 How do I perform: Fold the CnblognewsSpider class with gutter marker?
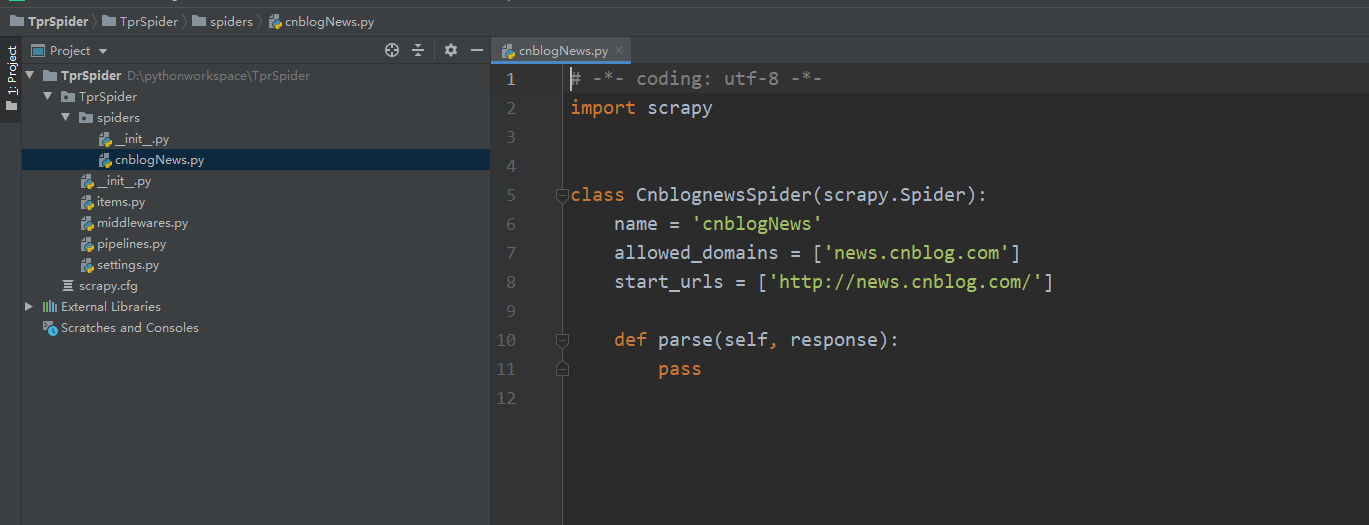click(562, 195)
